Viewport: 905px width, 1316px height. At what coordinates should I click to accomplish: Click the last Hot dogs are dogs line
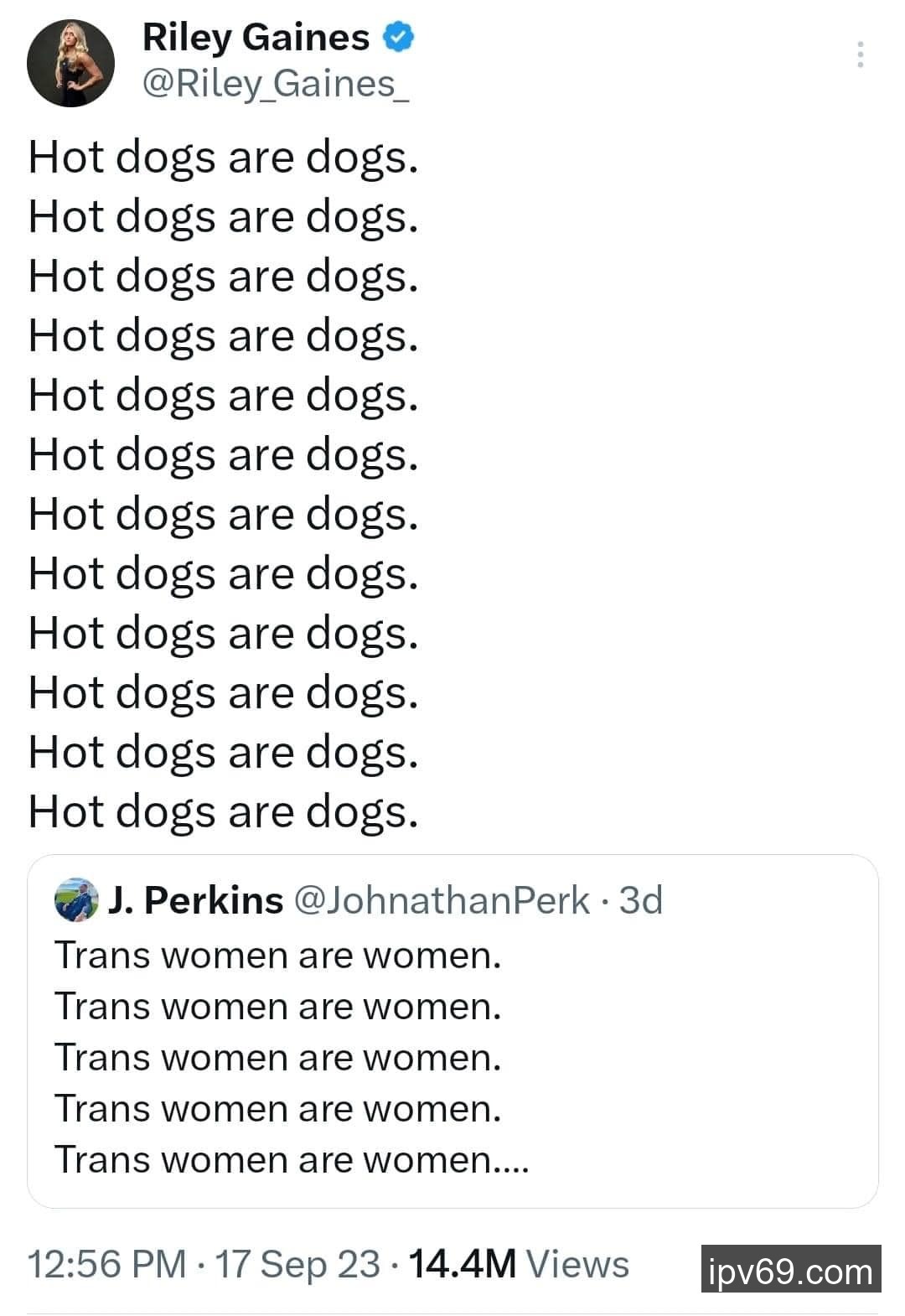(223, 811)
